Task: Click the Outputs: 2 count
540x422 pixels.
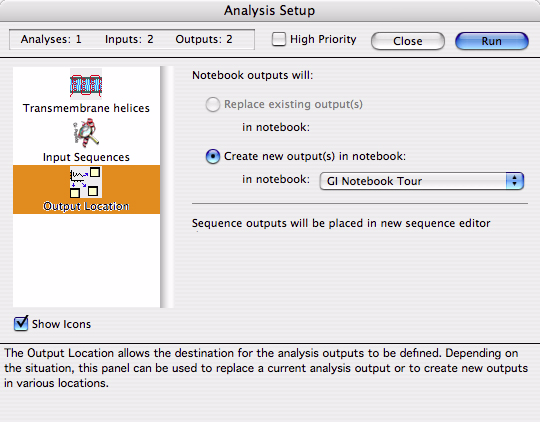Action: [204, 39]
